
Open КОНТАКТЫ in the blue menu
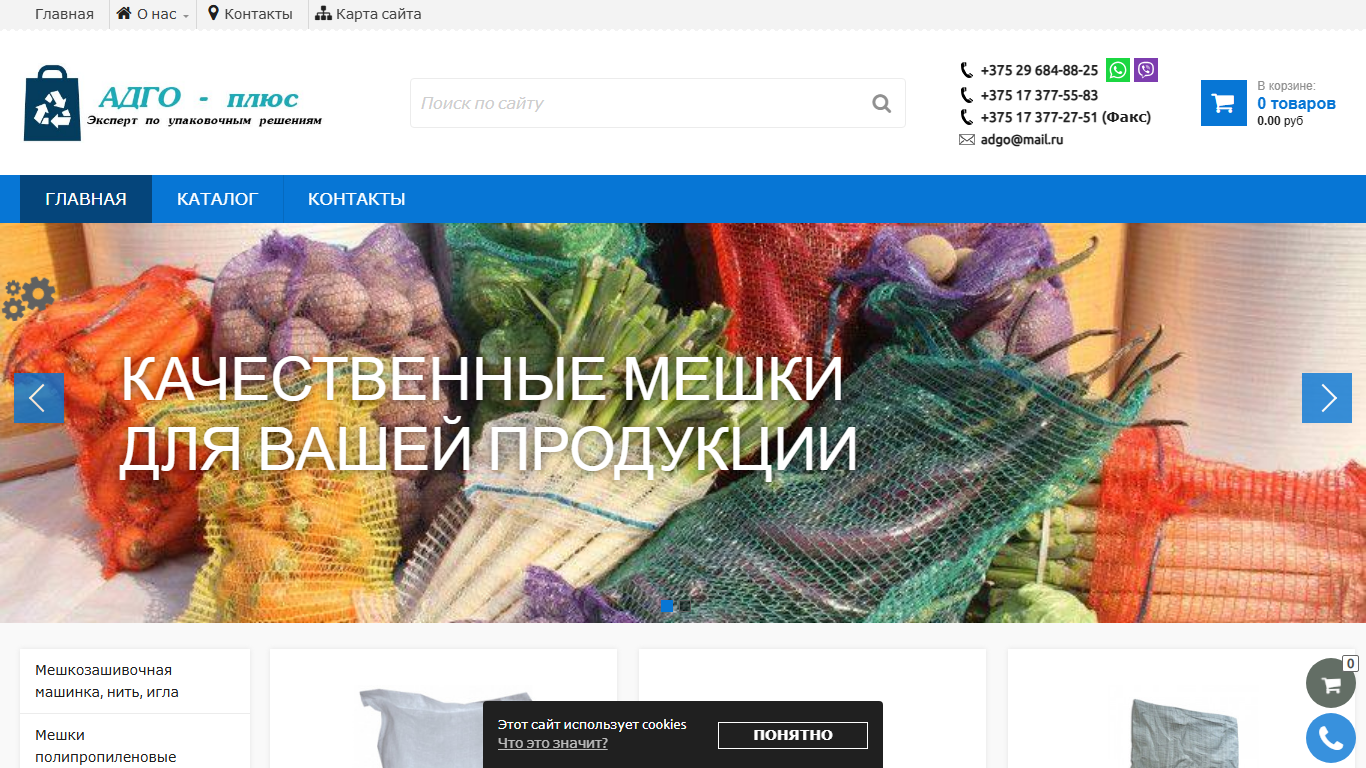click(x=357, y=199)
